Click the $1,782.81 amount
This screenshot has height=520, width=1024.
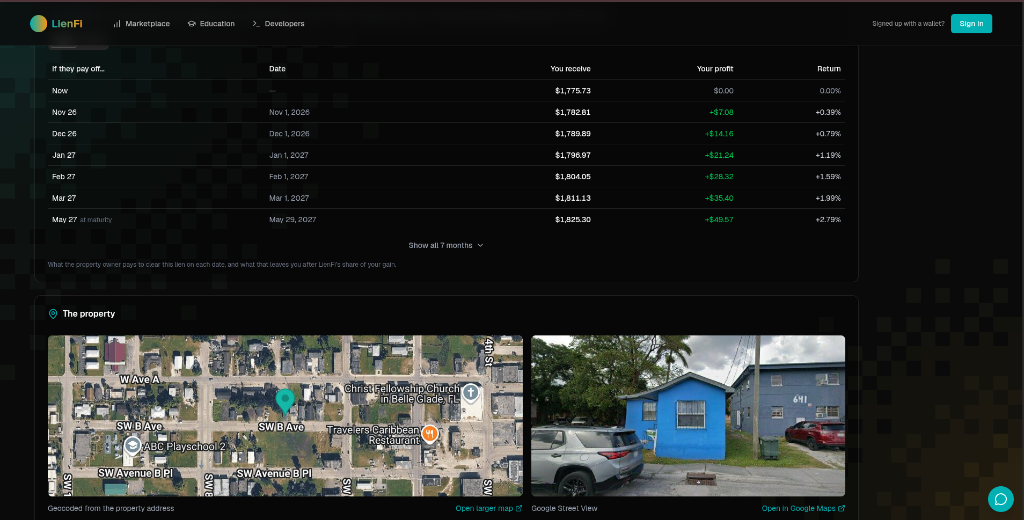[x=573, y=112]
